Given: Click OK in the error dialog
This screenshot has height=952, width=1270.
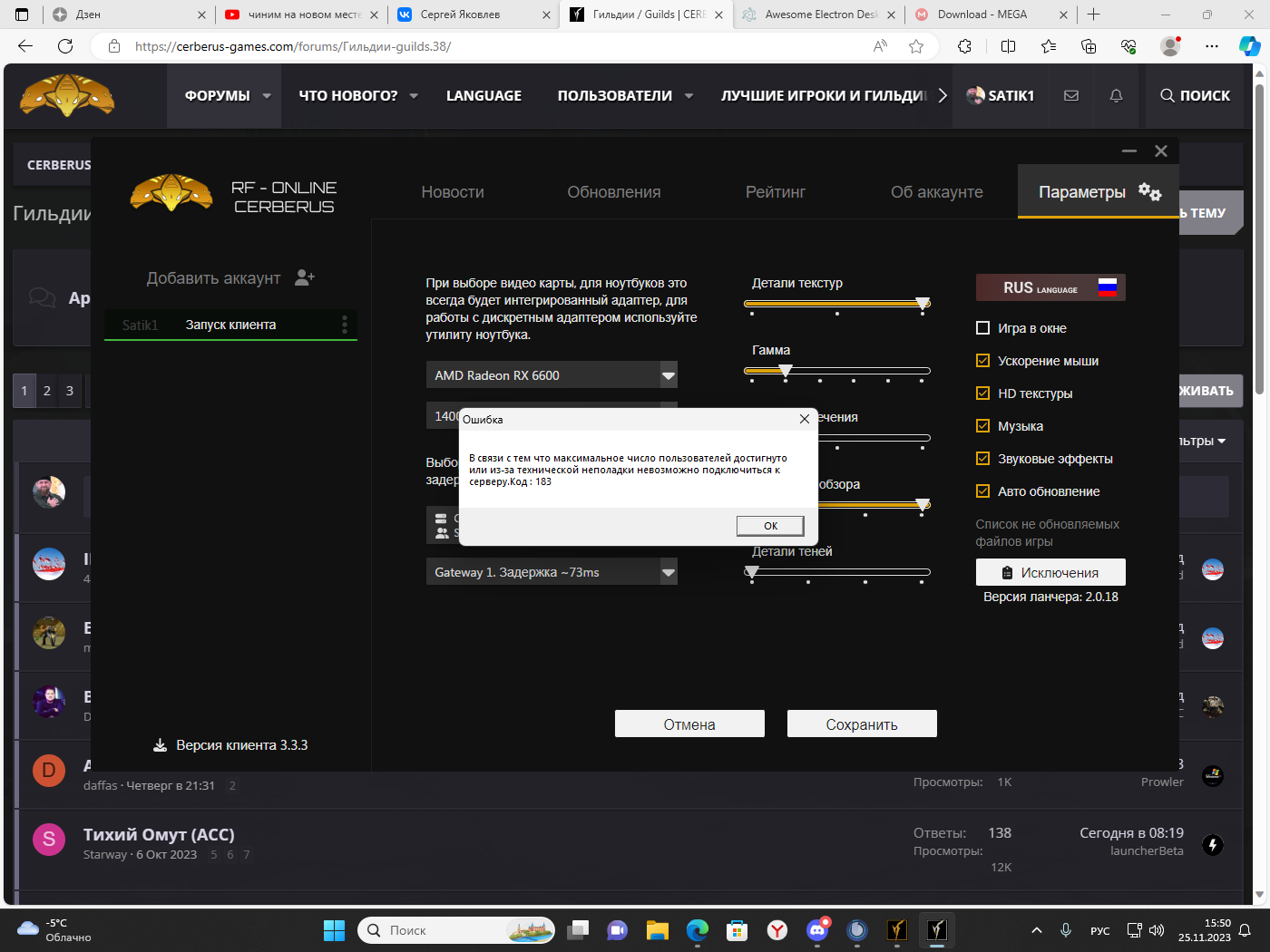Looking at the screenshot, I should pos(770,526).
